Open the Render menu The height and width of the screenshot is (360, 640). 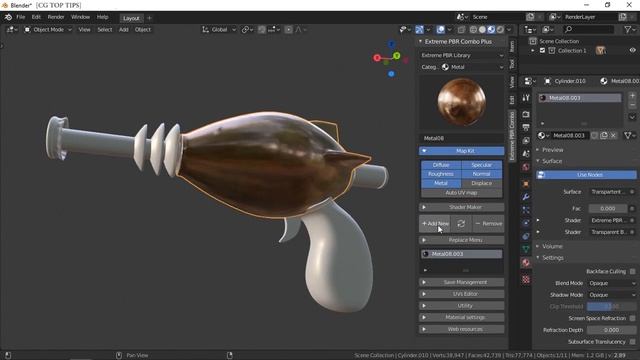[x=56, y=17]
